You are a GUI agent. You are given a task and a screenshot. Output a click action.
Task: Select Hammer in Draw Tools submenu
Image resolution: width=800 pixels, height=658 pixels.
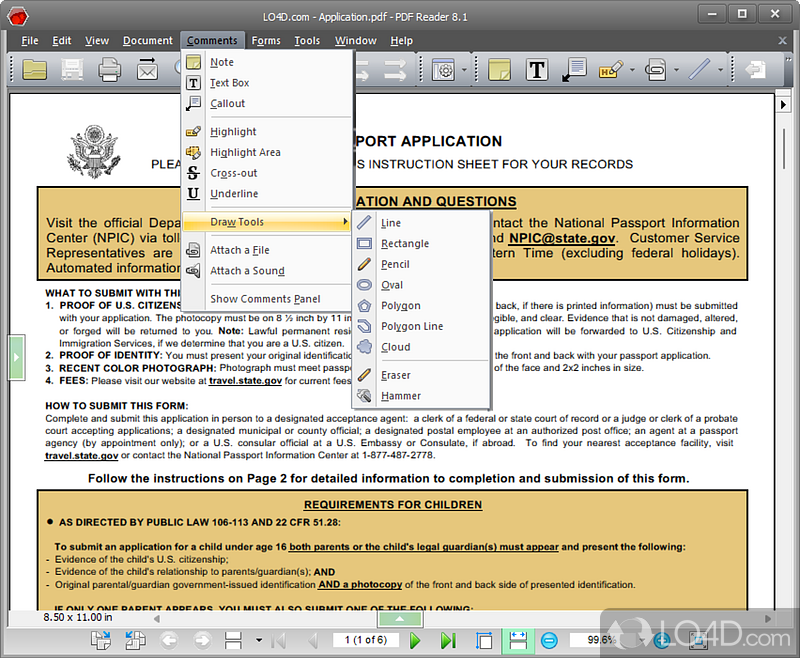(421, 396)
